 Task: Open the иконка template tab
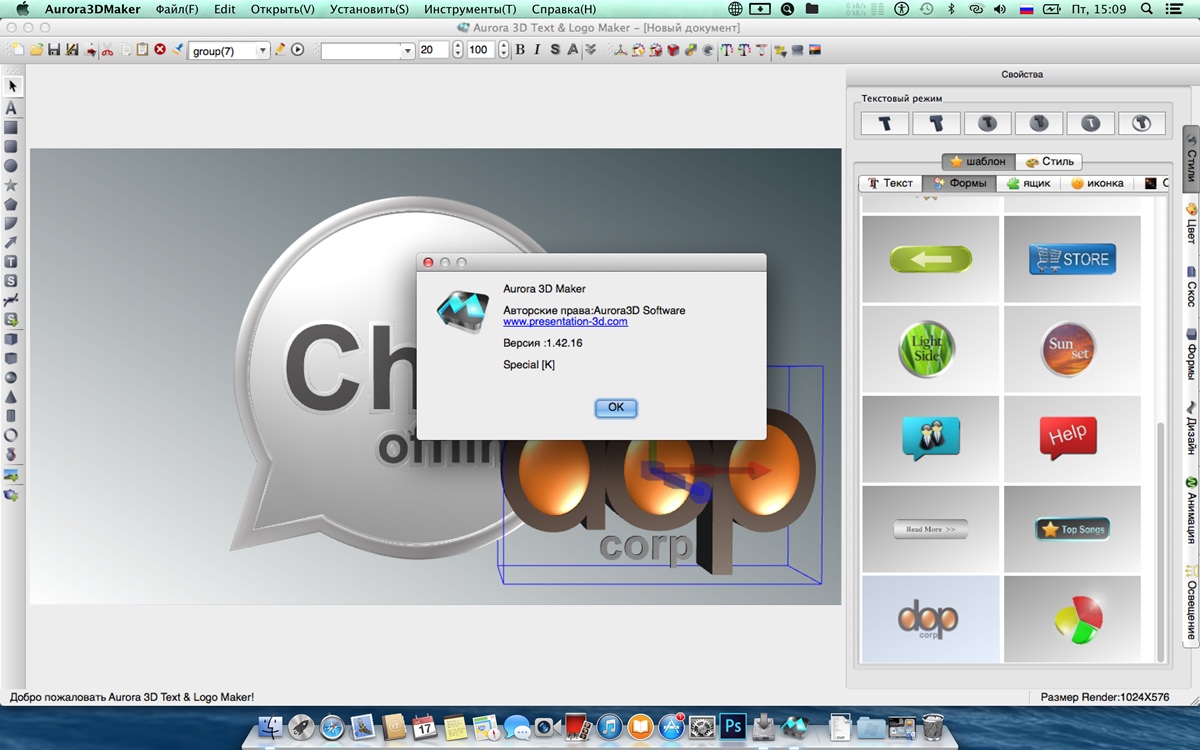click(1098, 183)
